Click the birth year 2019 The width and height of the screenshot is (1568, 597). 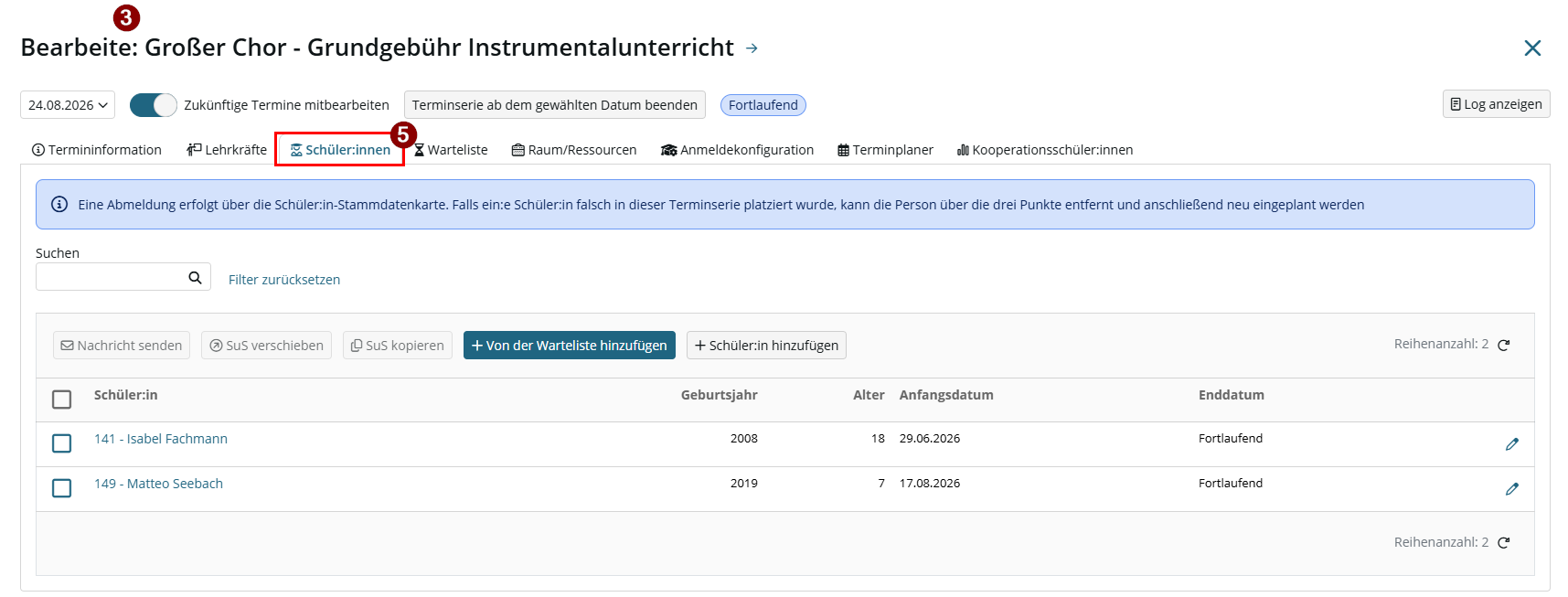(744, 484)
